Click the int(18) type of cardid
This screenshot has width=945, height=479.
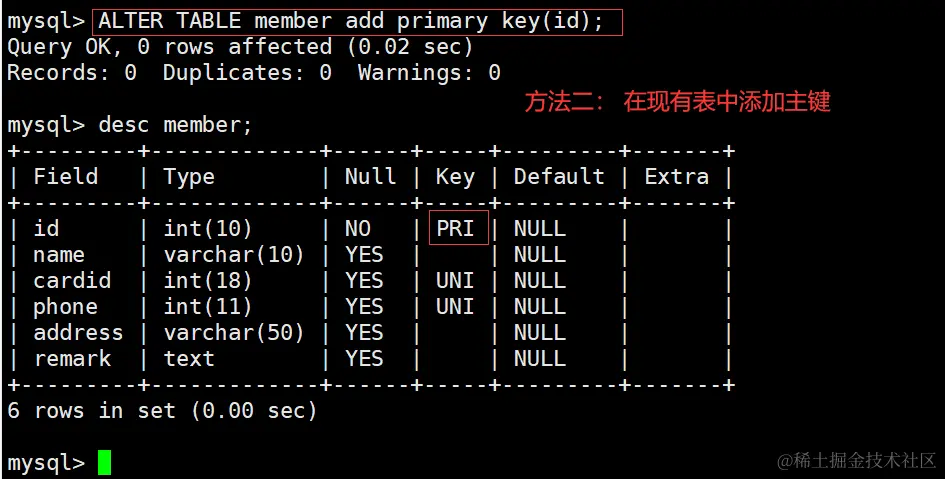(x=208, y=280)
